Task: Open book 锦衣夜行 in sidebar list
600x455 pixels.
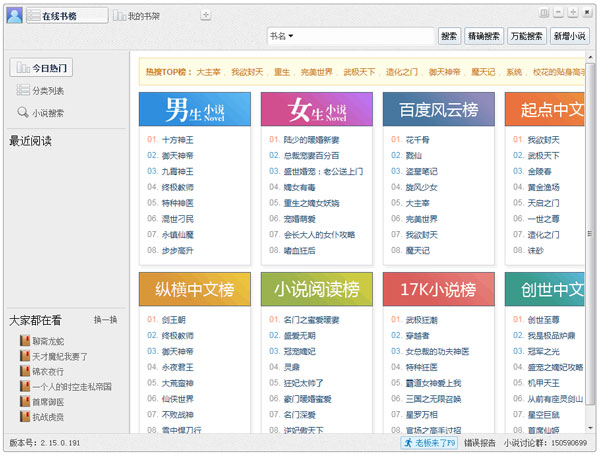Action: 42,371
